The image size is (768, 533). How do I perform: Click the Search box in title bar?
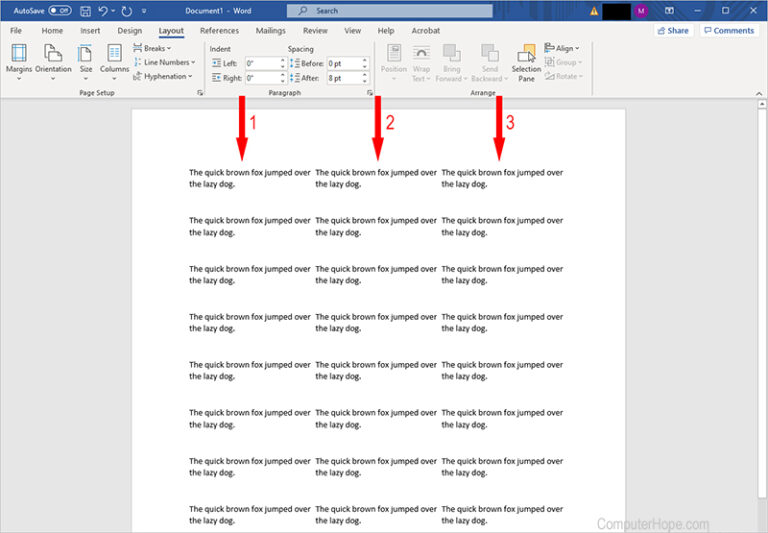pos(390,10)
